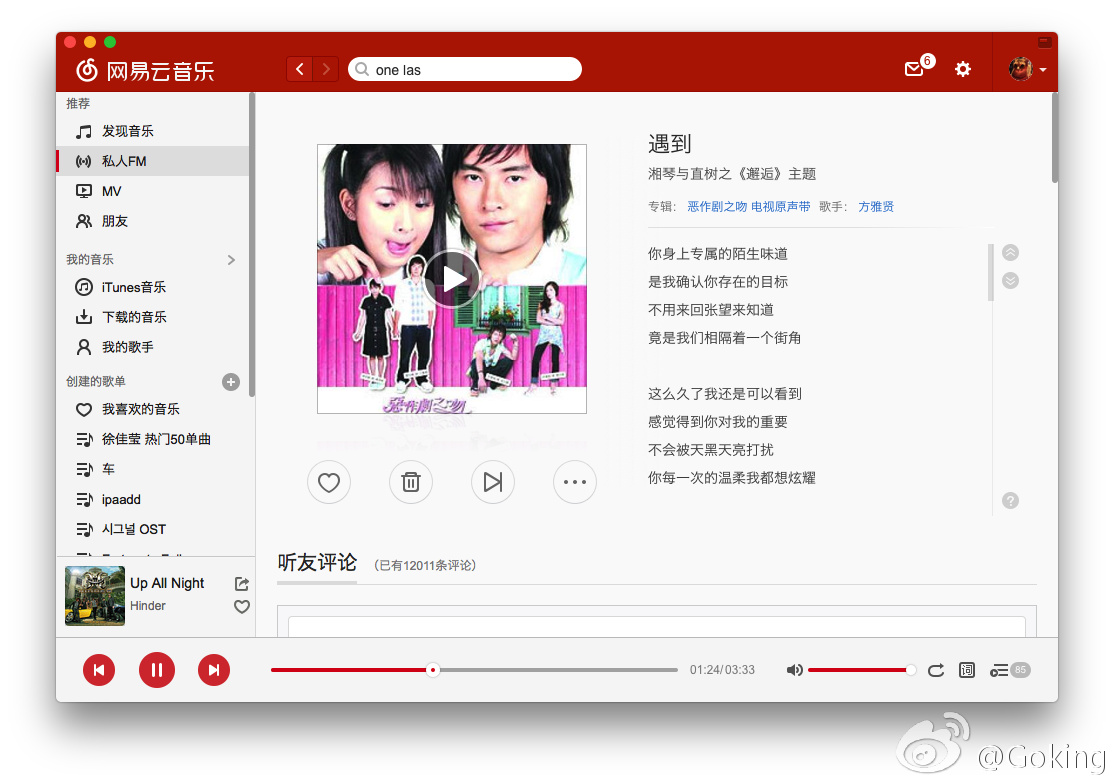Image resolution: width=1114 pixels, height=782 pixels.
Task: Open artist link 方雅贤
Action: pos(876,207)
